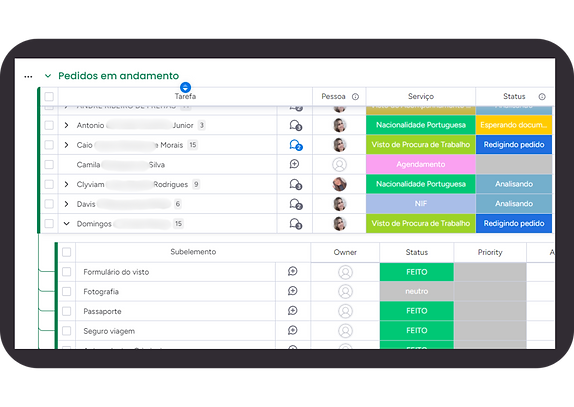Select all subitems with Subelemento checkbox
Image resolution: width=574 pixels, height=407 pixels.
(67, 252)
